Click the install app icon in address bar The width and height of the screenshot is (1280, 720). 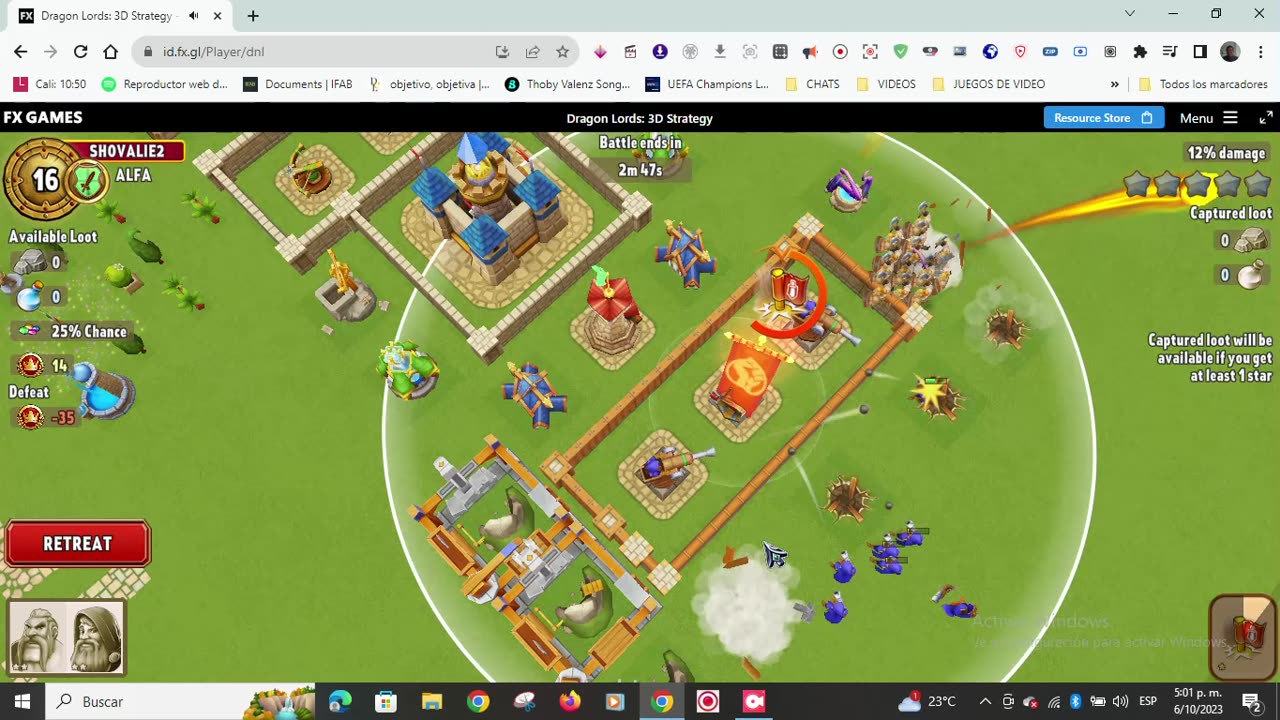pyautogui.click(x=503, y=52)
